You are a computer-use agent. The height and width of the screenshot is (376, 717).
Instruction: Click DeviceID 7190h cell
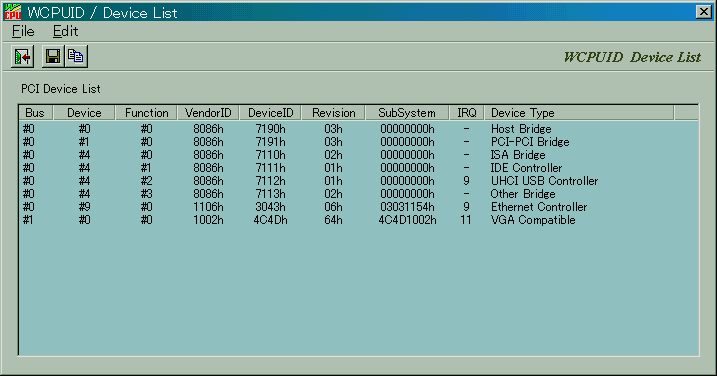click(270, 129)
